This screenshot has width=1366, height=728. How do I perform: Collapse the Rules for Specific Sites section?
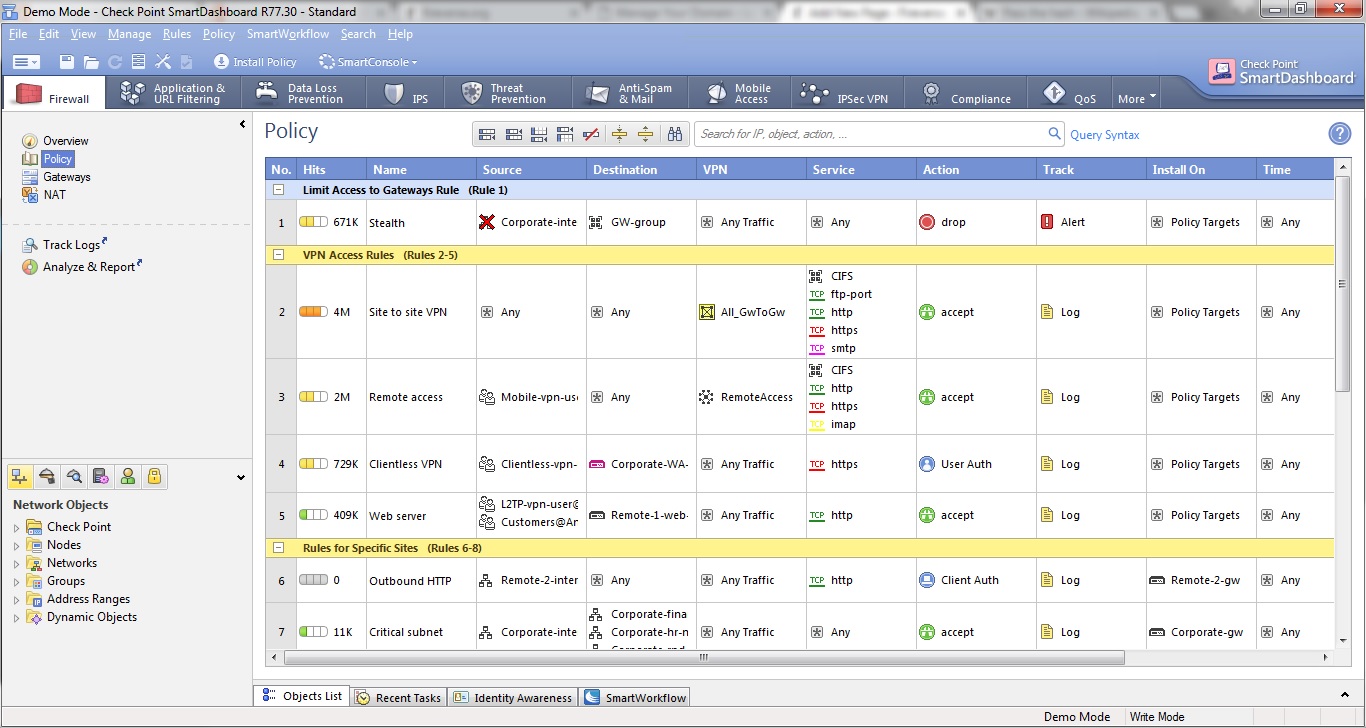279,548
